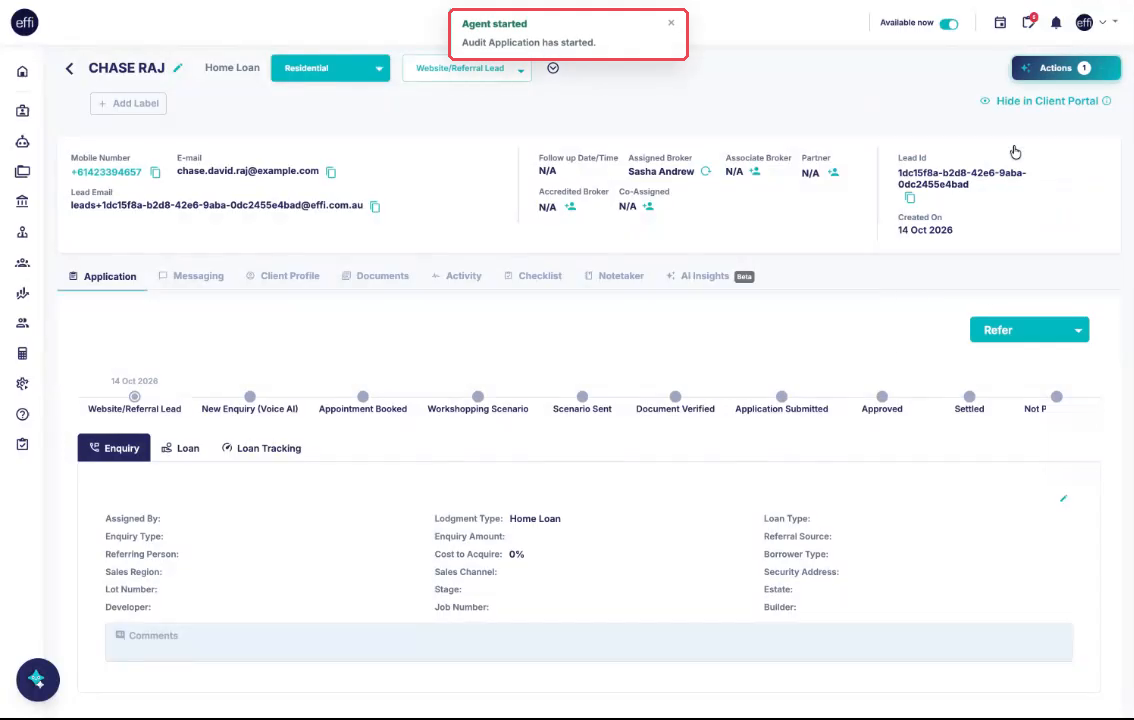Viewport: 1134px width, 720px height.
Task: Select the Website/Referral Lead stage circle
Action: coord(135,396)
